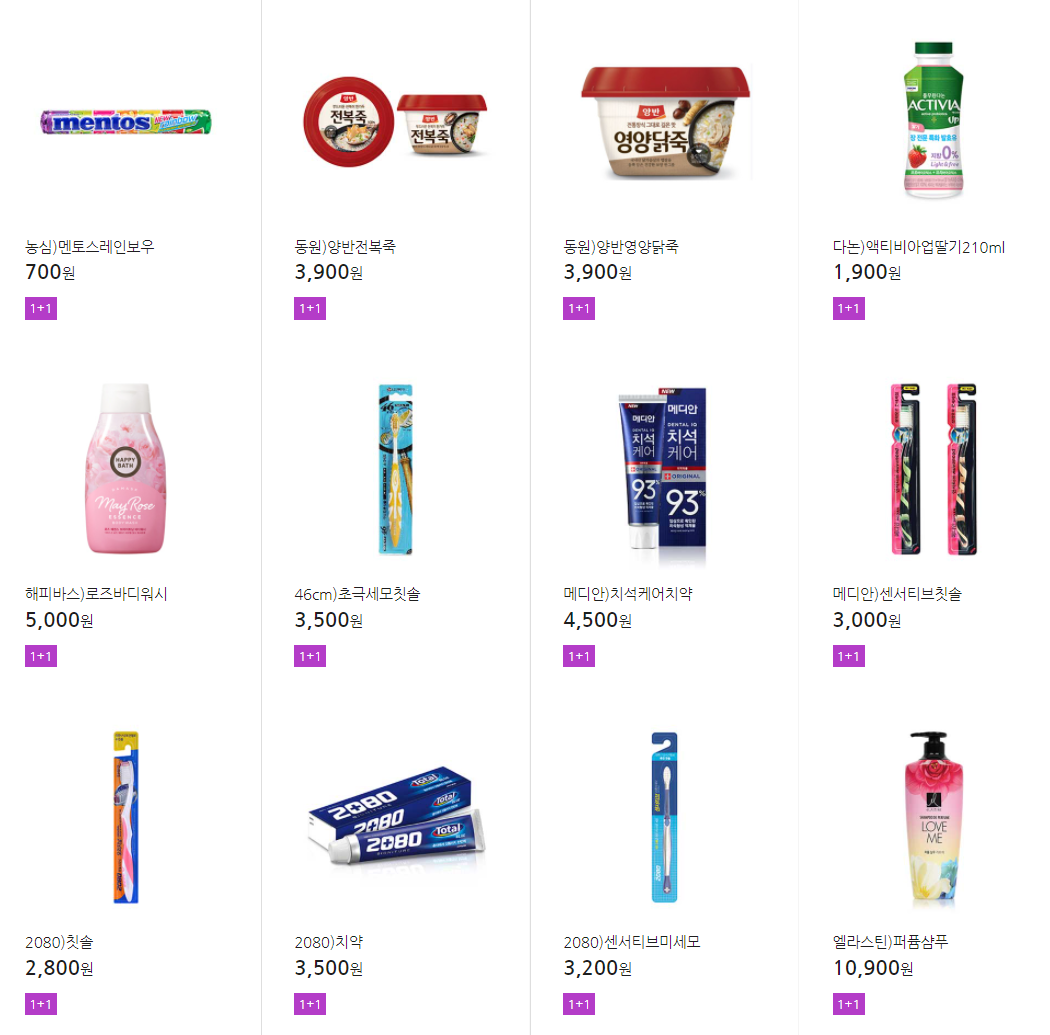Open the Mentos rainbow candy product image
Viewport: 1050px width, 1035px height.
[x=126, y=122]
